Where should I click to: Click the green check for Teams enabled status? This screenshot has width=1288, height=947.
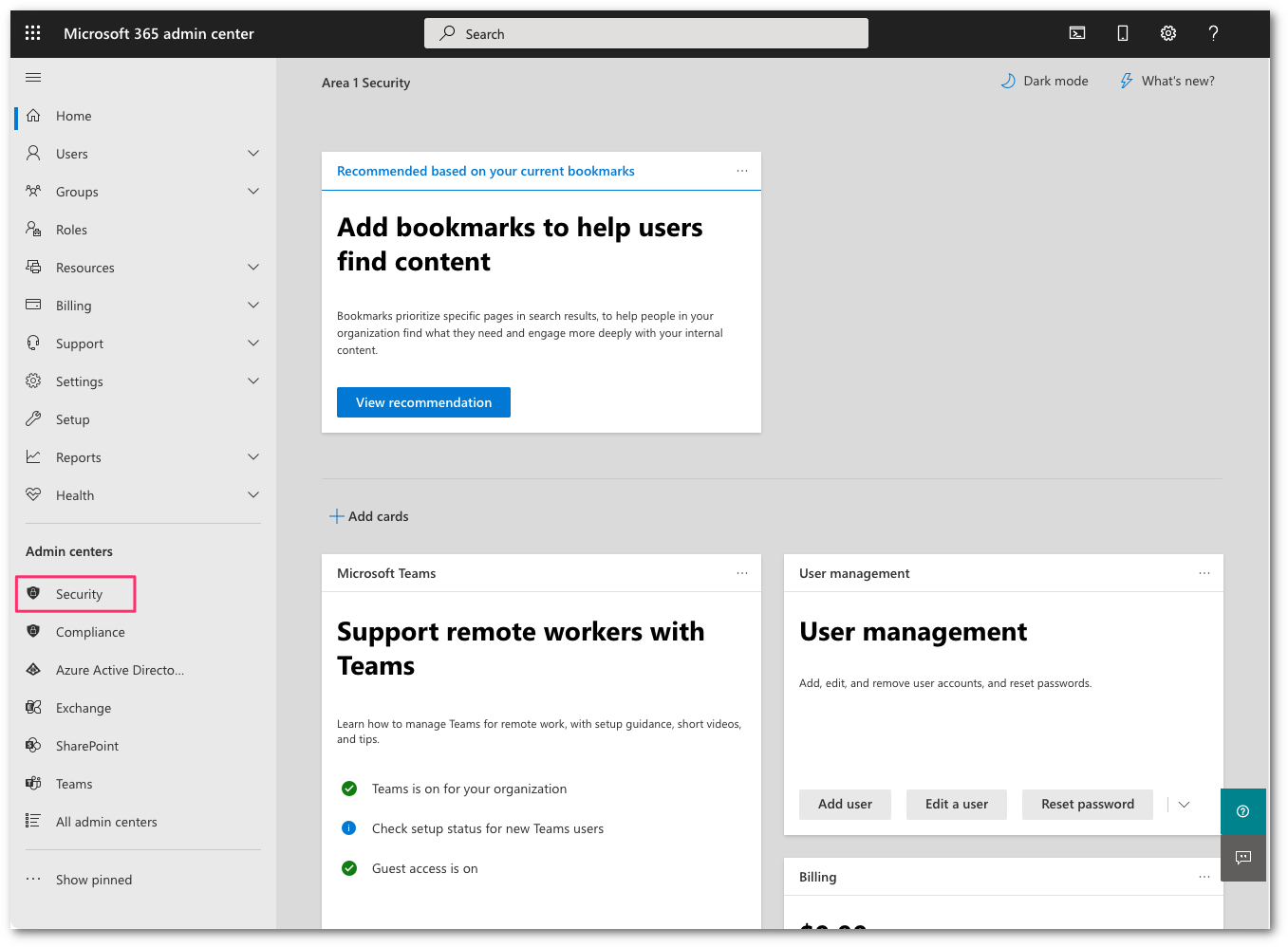[x=348, y=789]
